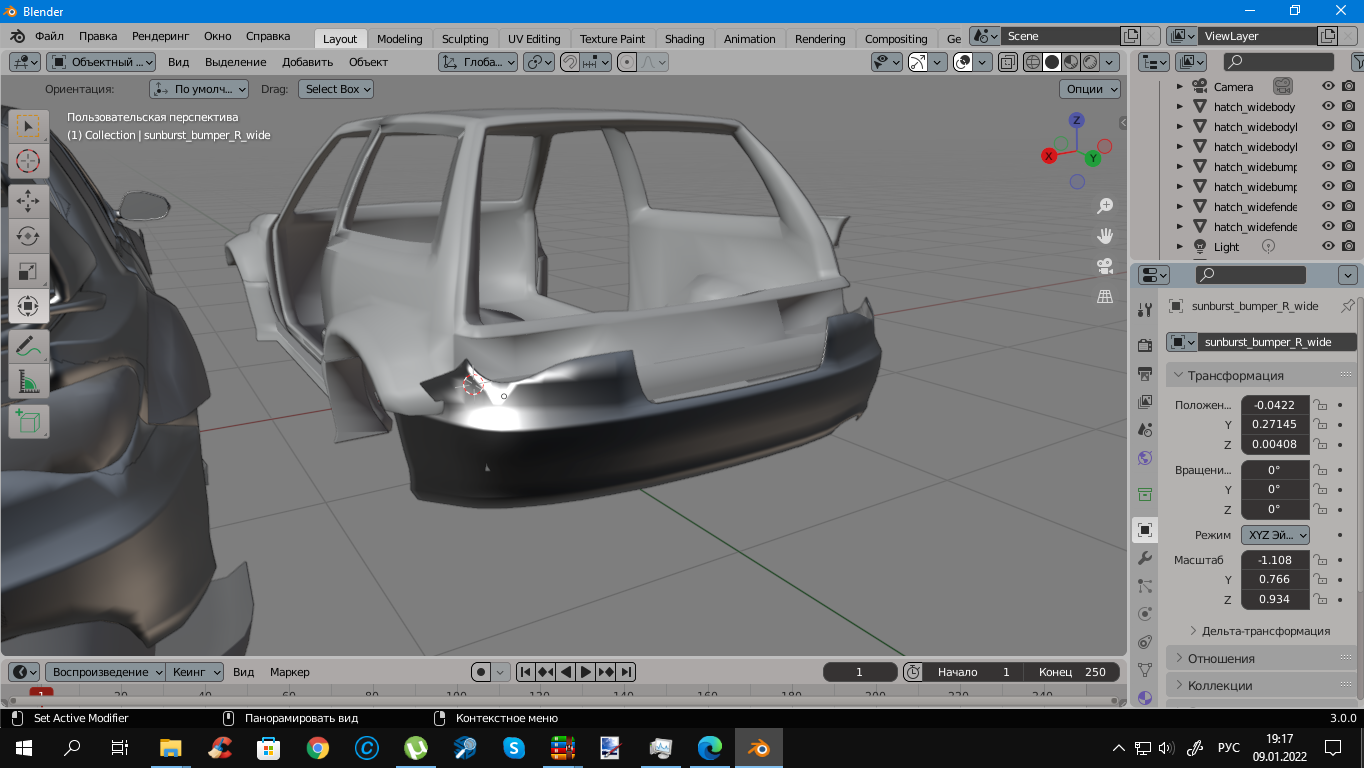Switch perspective/orthographic grid icon

tap(1105, 296)
